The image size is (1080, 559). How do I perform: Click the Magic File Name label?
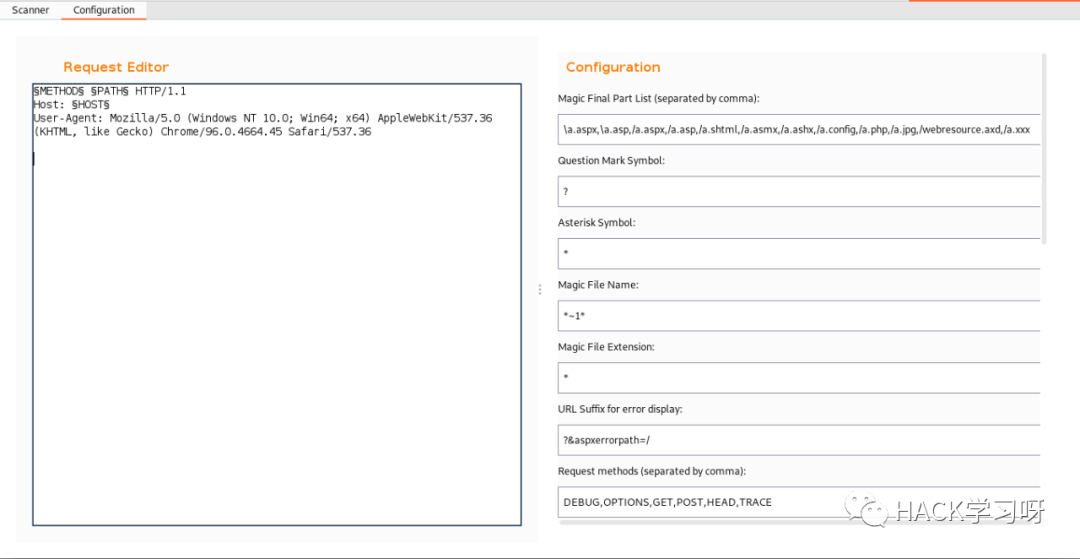tap(599, 285)
